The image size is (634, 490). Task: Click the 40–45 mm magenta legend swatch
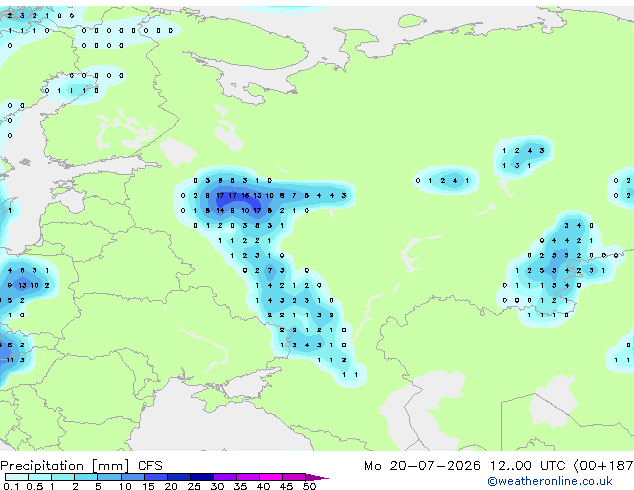[x=271, y=477]
